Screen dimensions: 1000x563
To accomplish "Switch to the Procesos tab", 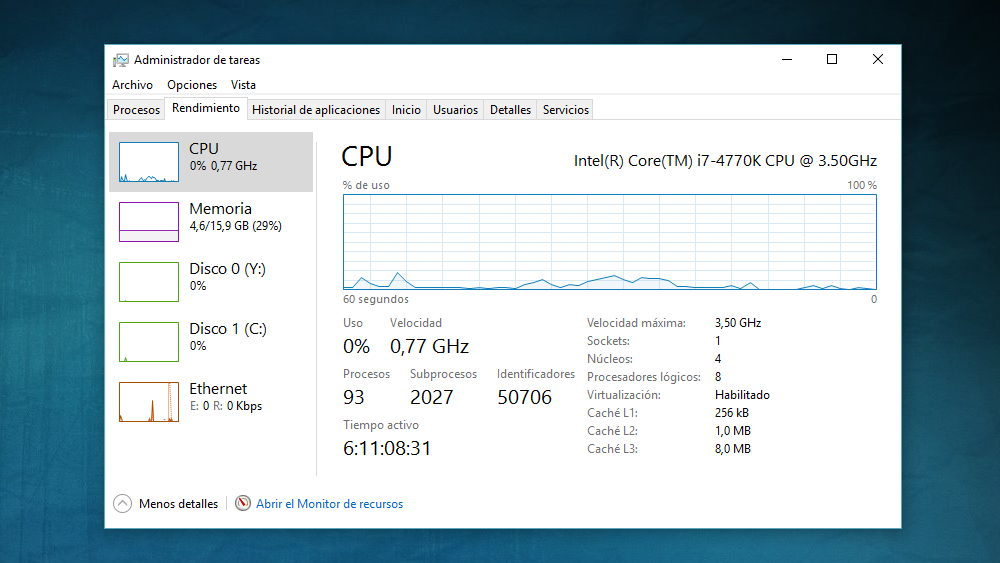I will (136, 110).
